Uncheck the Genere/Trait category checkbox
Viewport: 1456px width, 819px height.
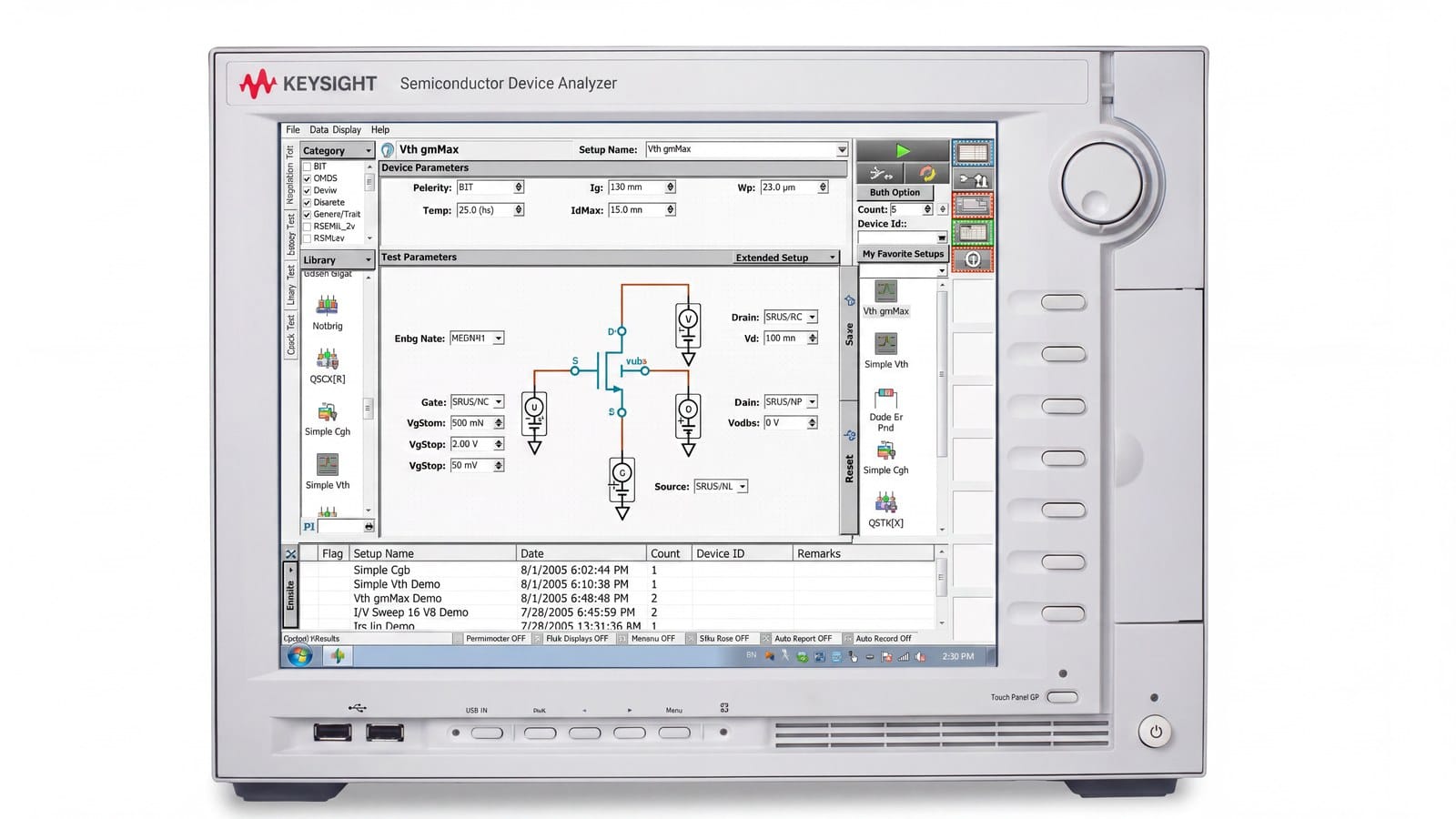click(x=307, y=214)
